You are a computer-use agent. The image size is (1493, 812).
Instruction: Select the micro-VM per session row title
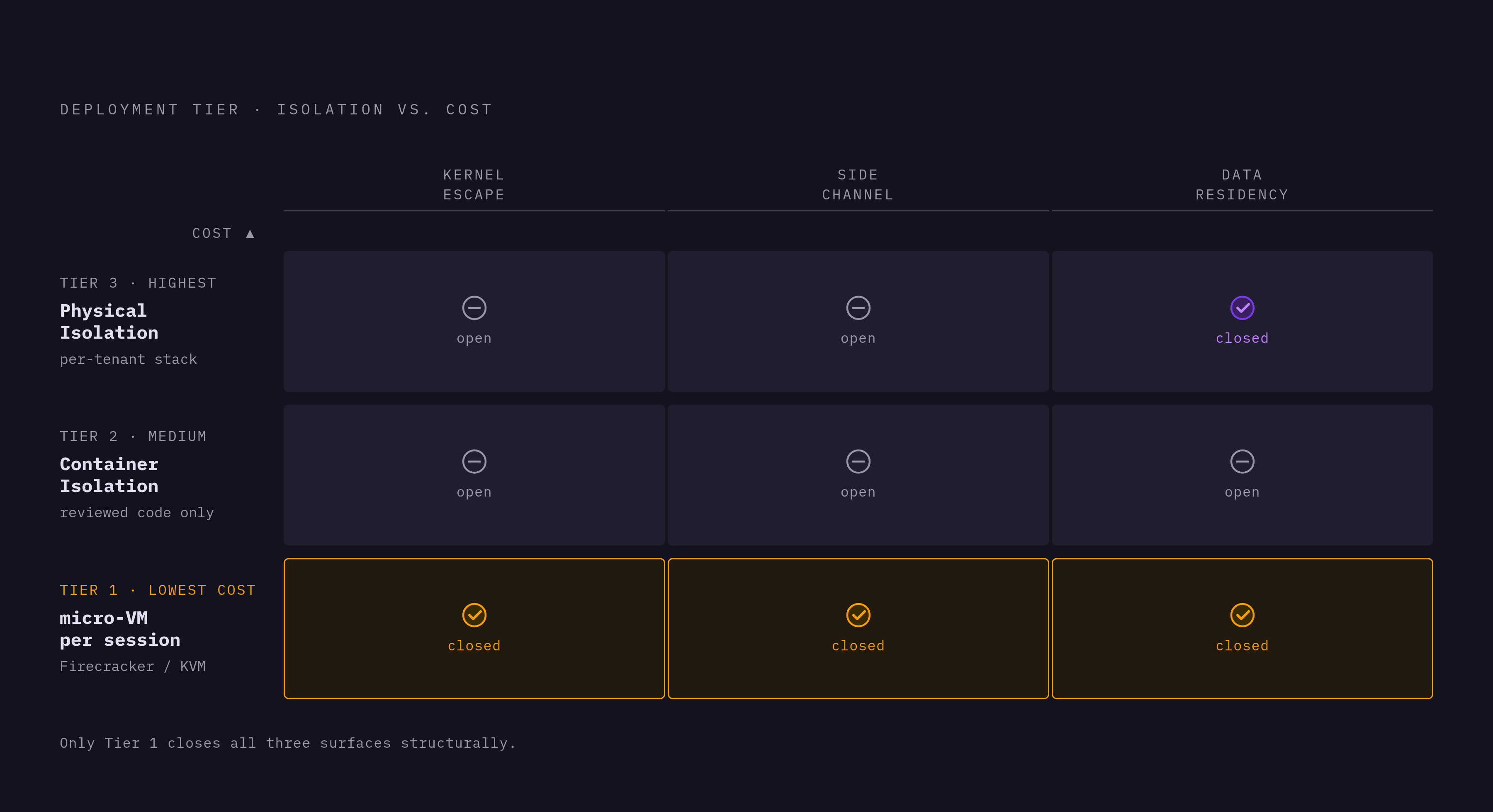[x=120, y=628]
